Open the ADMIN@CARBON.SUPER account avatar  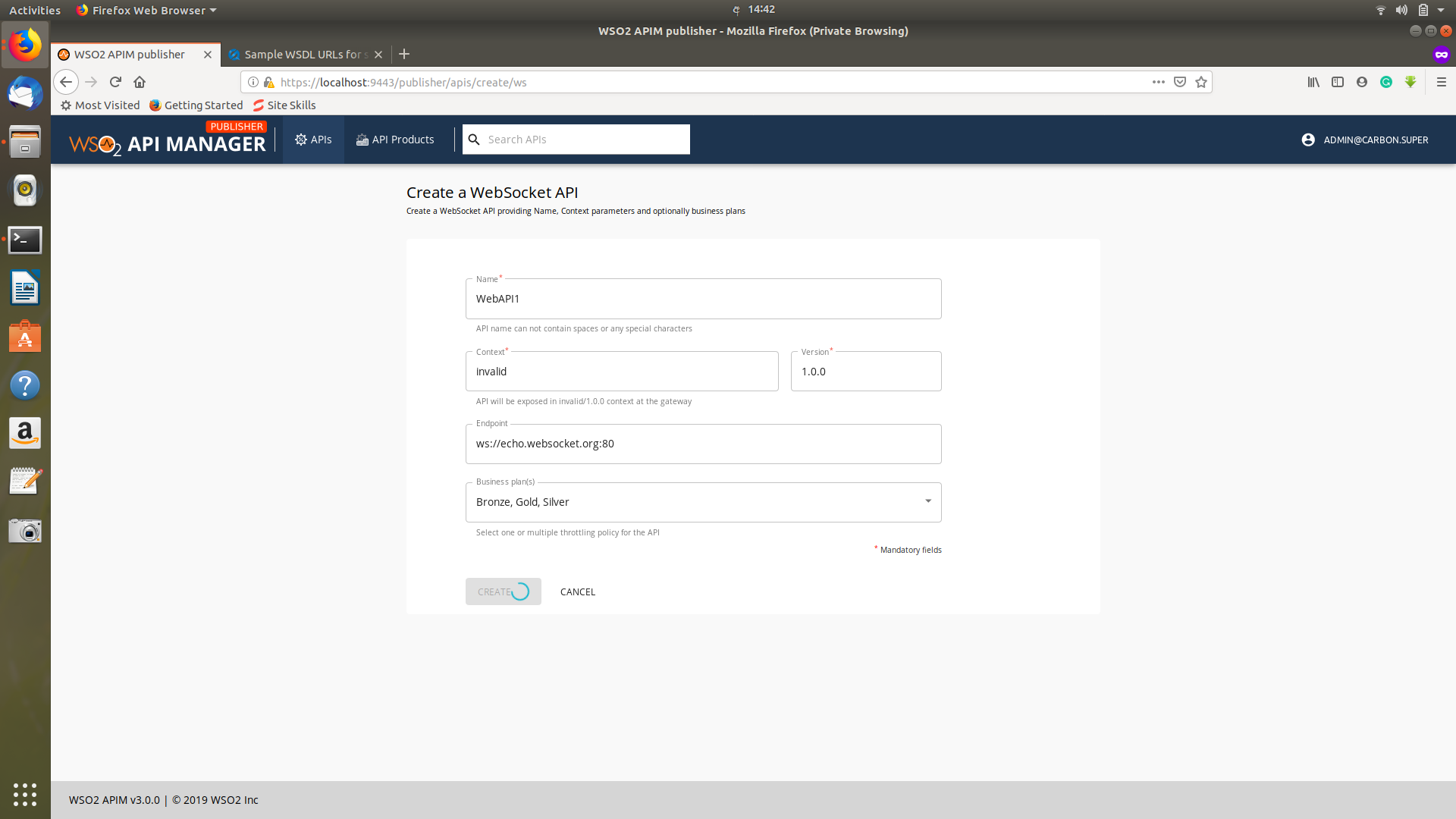[1307, 140]
